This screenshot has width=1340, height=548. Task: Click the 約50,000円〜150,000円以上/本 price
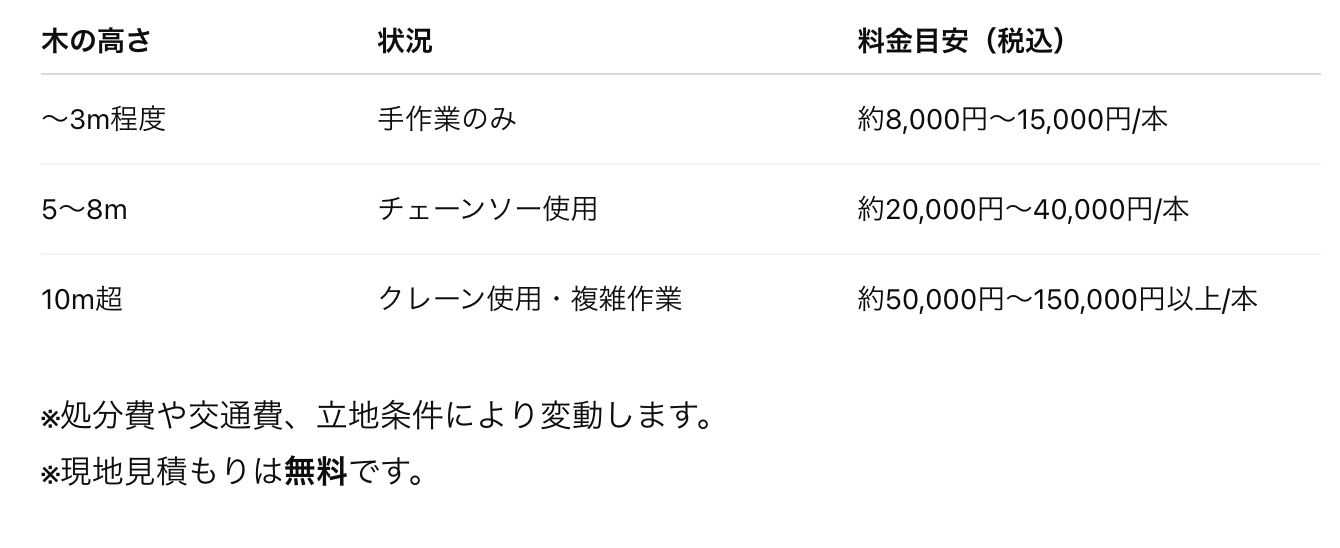click(x=1058, y=299)
